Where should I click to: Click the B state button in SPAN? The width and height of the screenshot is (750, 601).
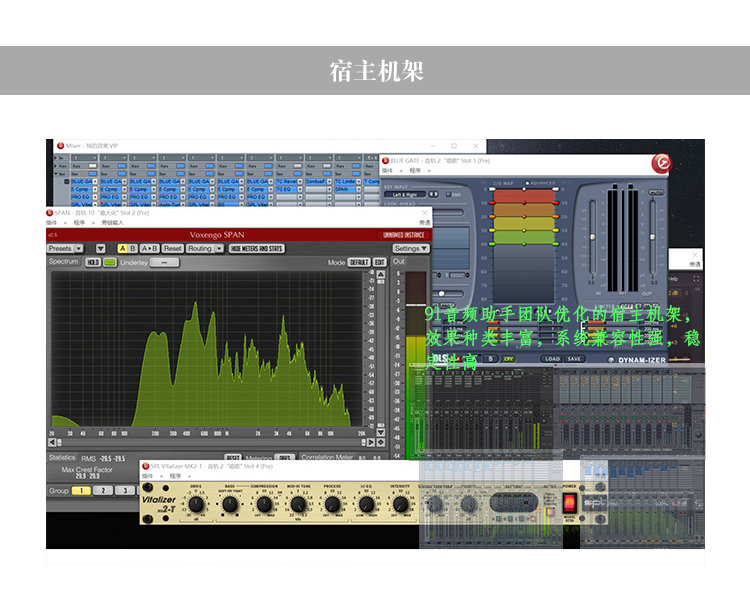click(132, 248)
